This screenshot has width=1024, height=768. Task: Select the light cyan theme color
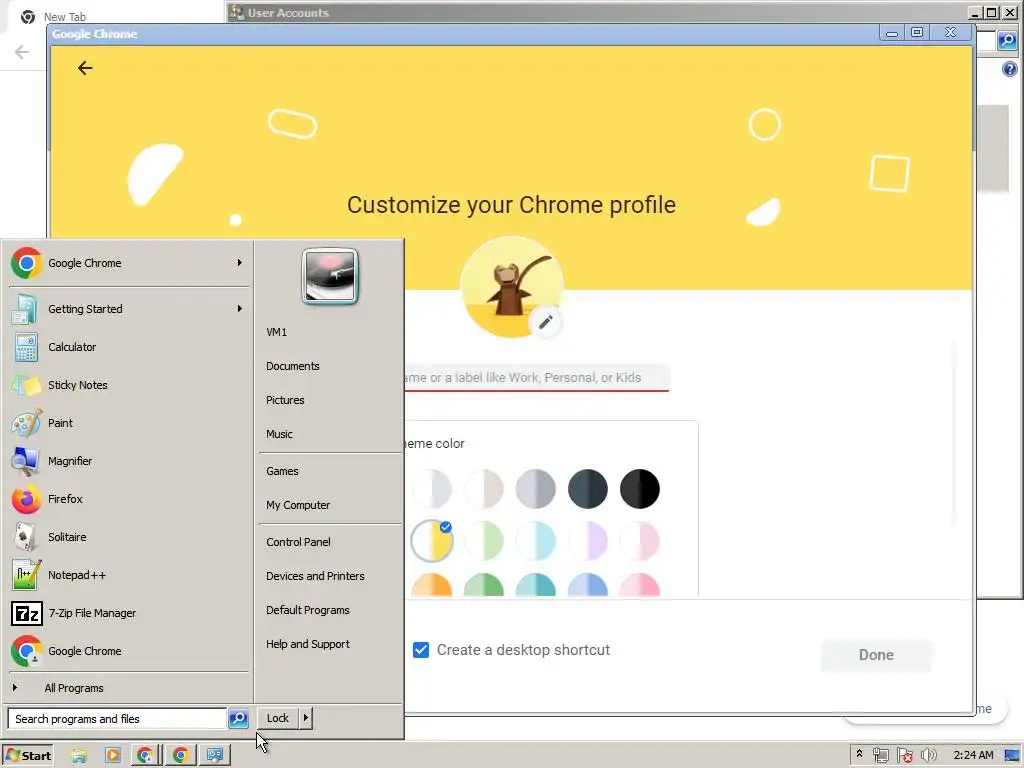tap(536, 541)
